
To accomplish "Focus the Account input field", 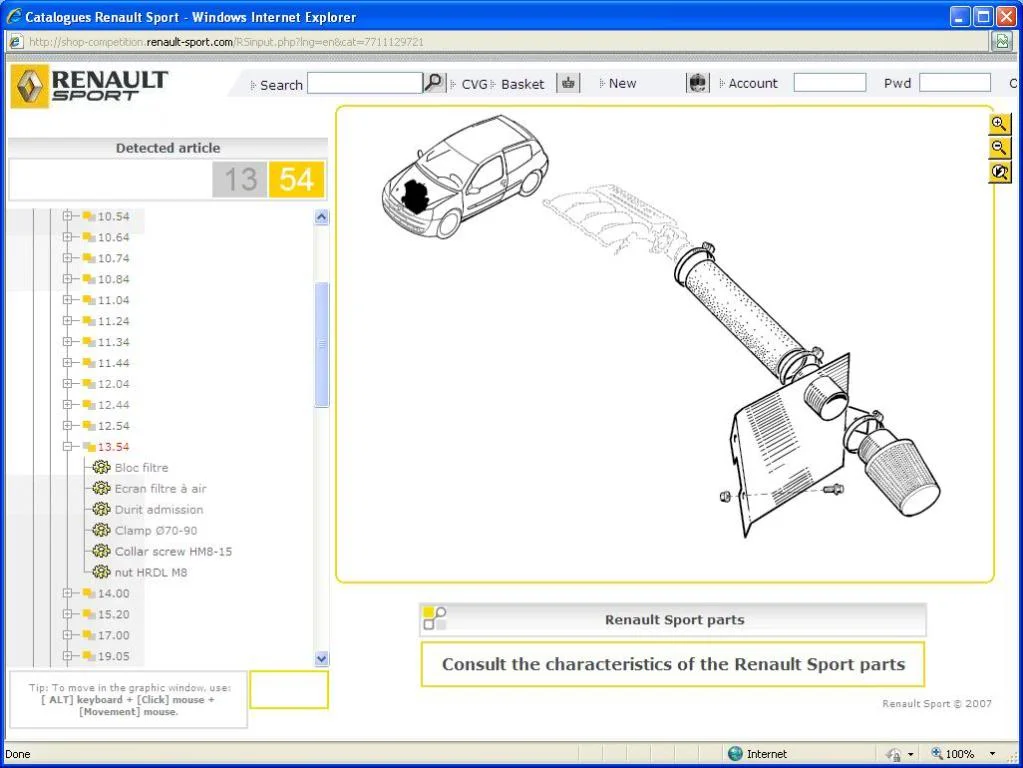I will (x=830, y=83).
